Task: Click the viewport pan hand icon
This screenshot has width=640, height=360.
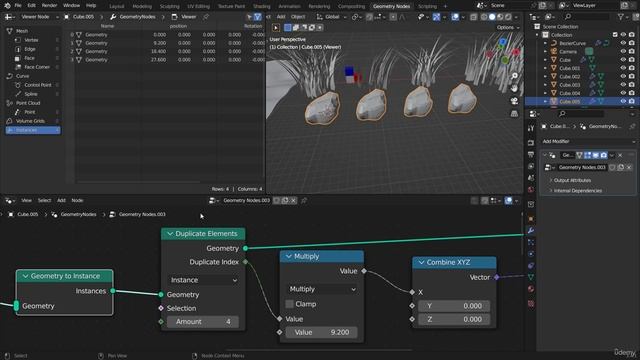Action: [x=514, y=88]
